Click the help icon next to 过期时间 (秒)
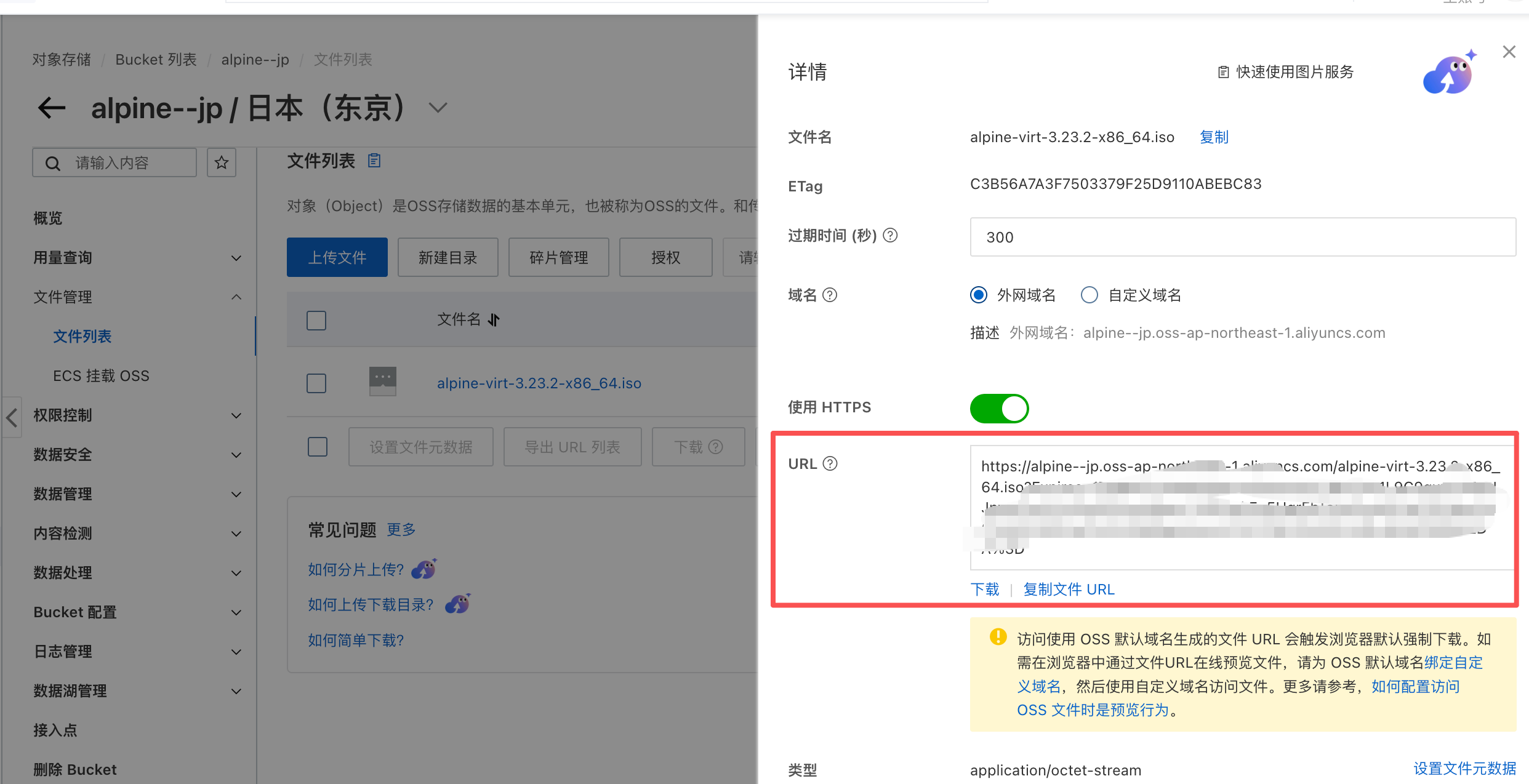The image size is (1529, 784). [890, 235]
